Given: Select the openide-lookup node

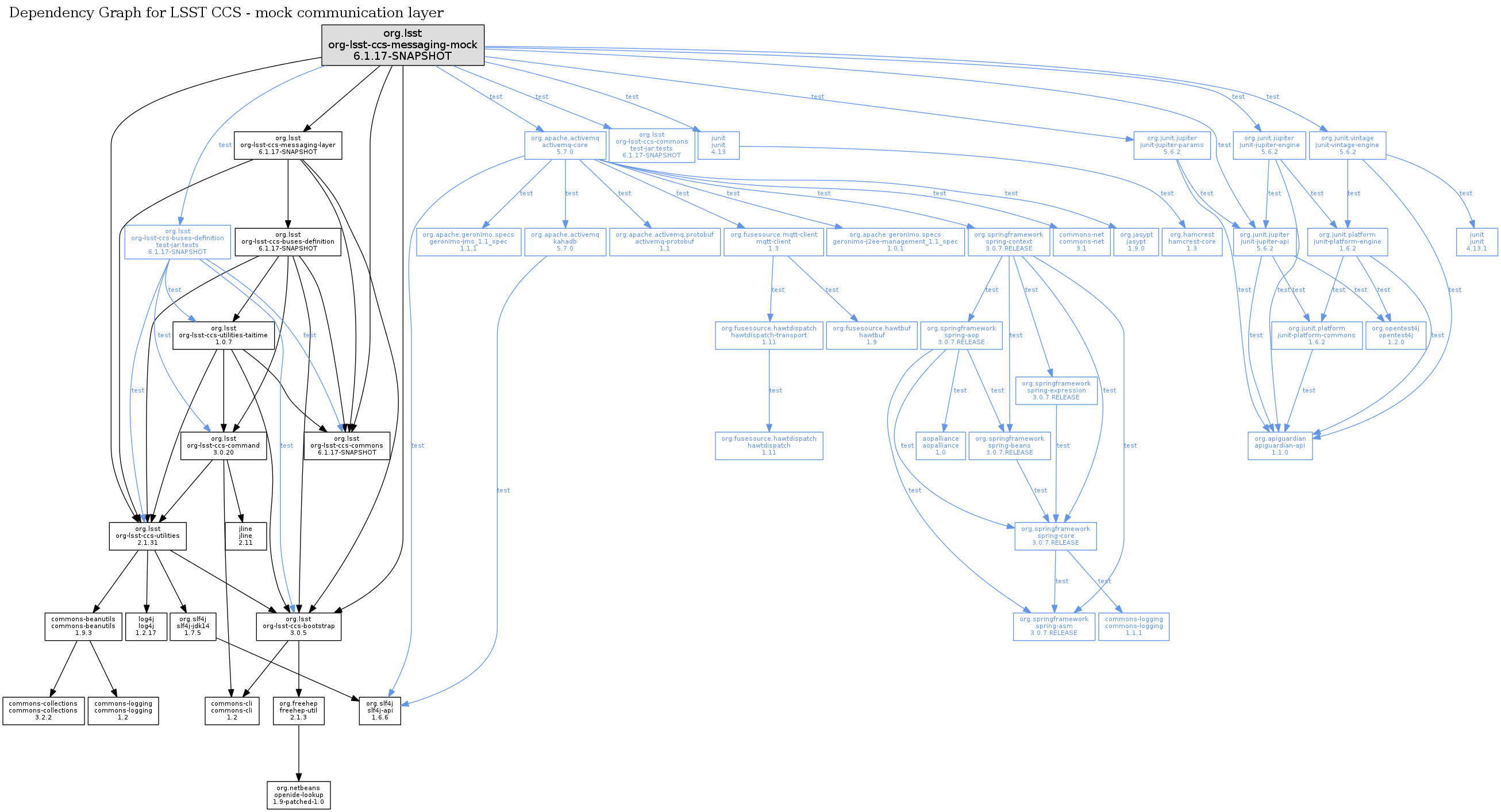Looking at the screenshot, I should (298, 795).
